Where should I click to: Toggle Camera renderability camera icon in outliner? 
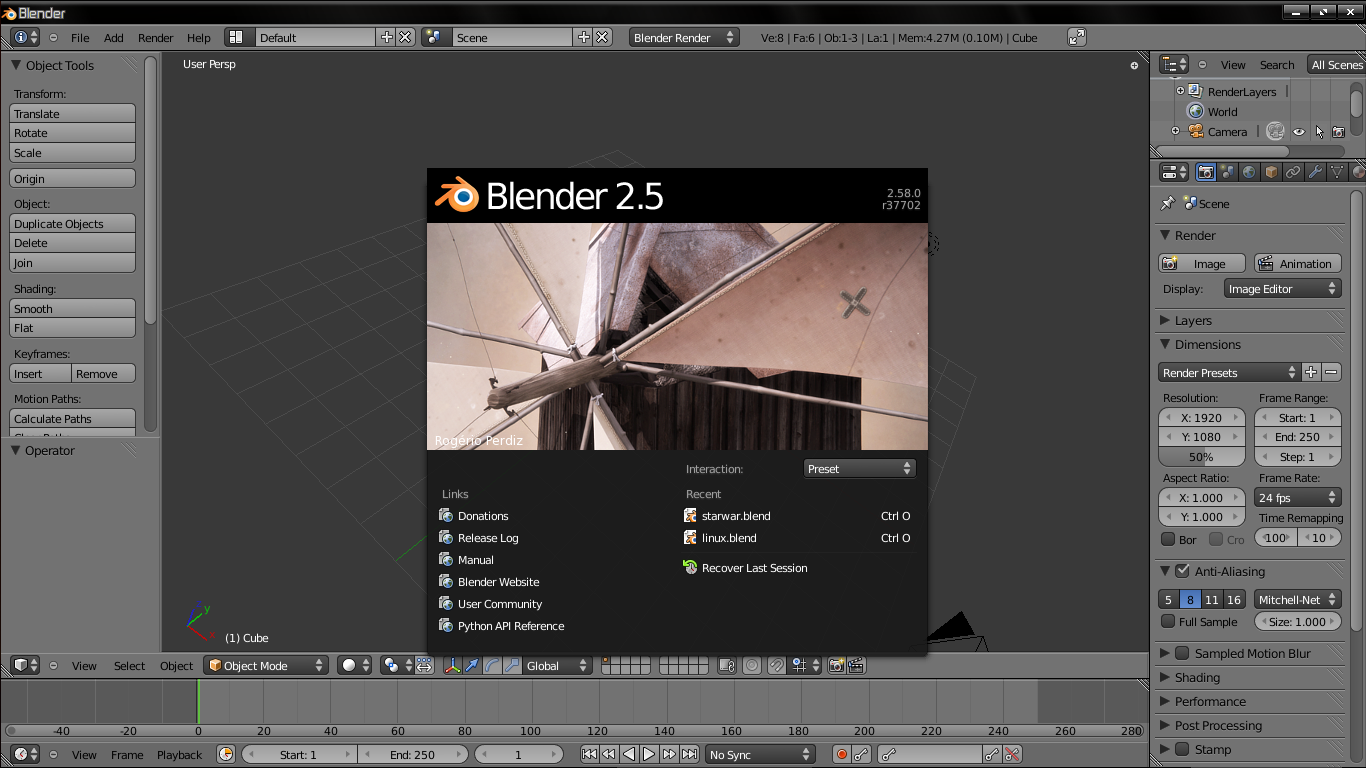pos(1338,131)
